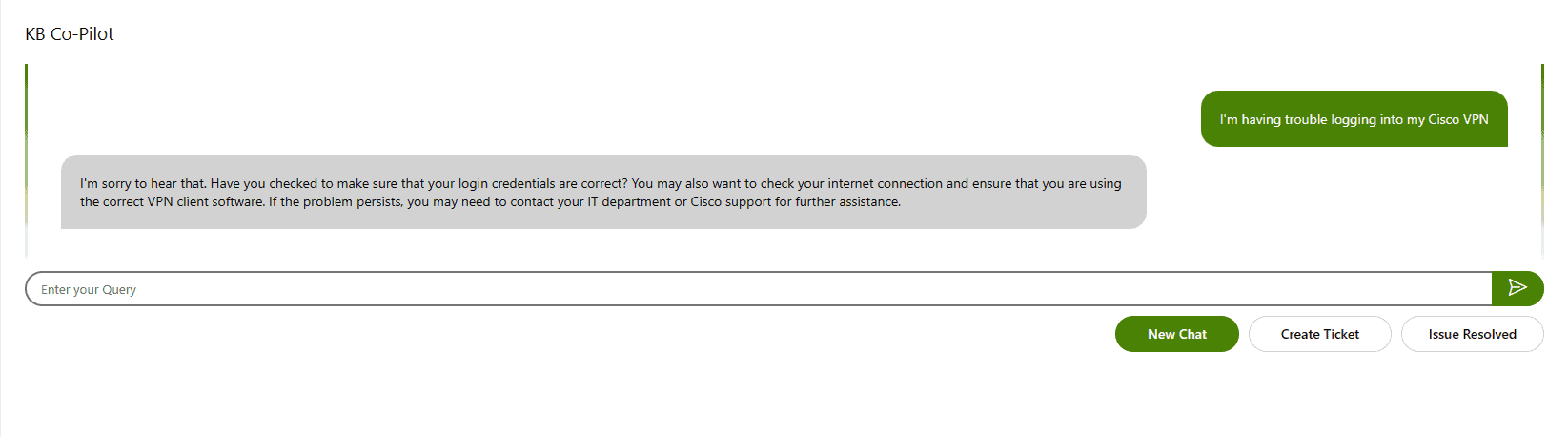This screenshot has width=1568, height=437.
Task: Click the right green edge of chat panel
Action: coord(1541,160)
